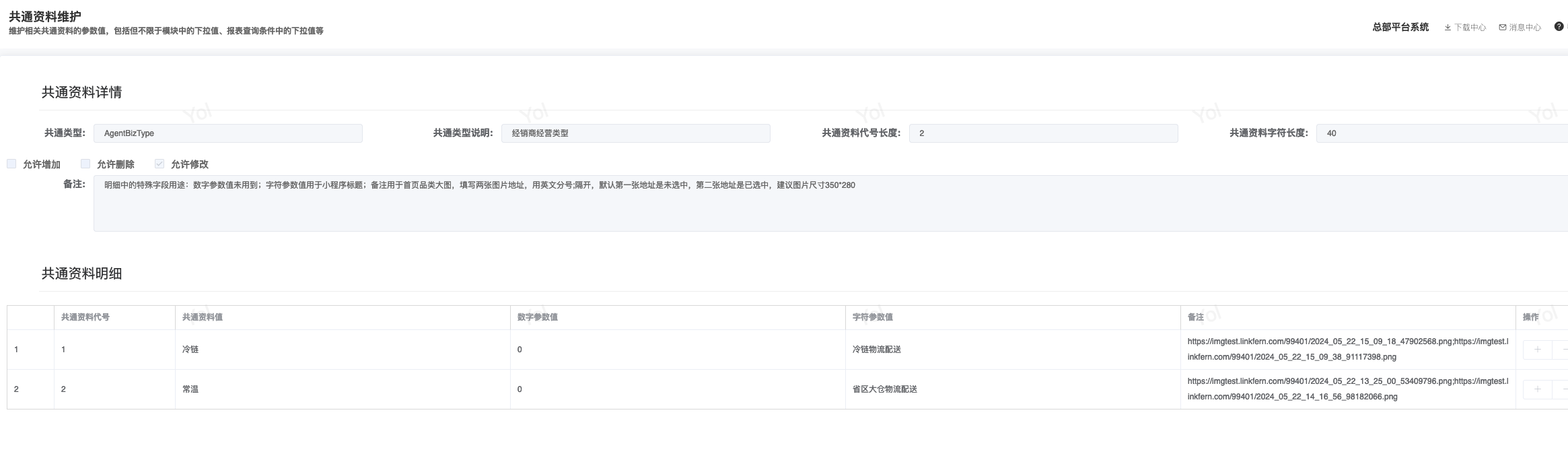The width and height of the screenshot is (1568, 458).
Task: Focus the 共通资料代号长度 input field
Action: tap(1043, 133)
